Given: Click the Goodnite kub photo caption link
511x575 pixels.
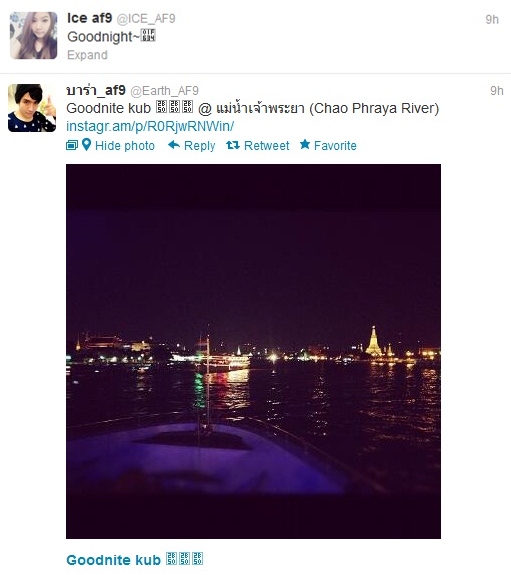Looking at the screenshot, I should [x=135, y=560].
